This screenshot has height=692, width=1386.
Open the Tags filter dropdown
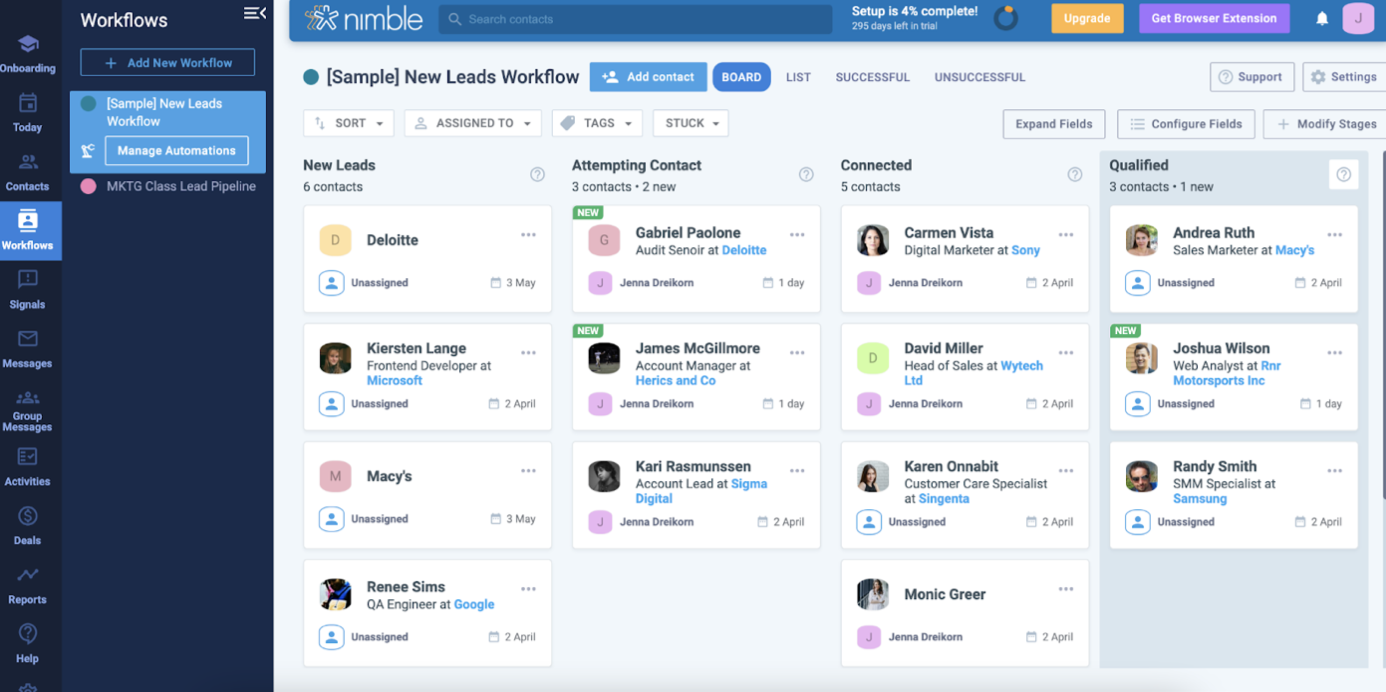(597, 123)
